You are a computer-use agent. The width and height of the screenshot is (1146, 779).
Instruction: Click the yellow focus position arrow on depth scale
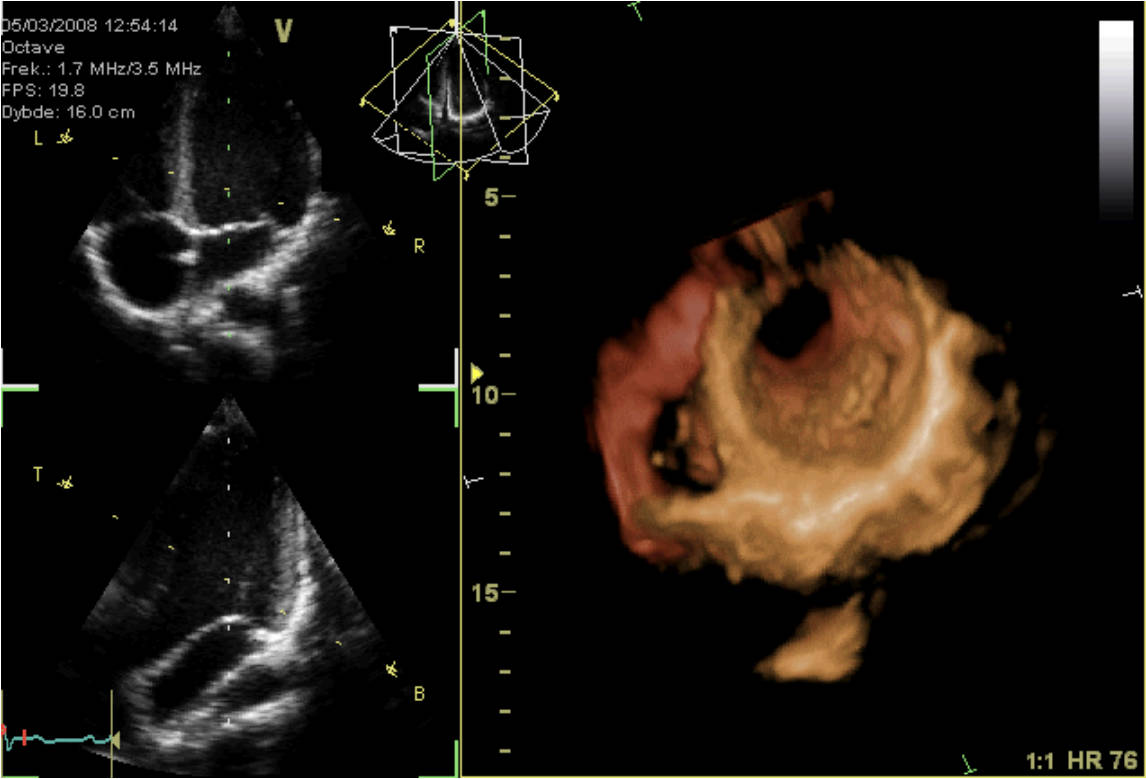478,372
